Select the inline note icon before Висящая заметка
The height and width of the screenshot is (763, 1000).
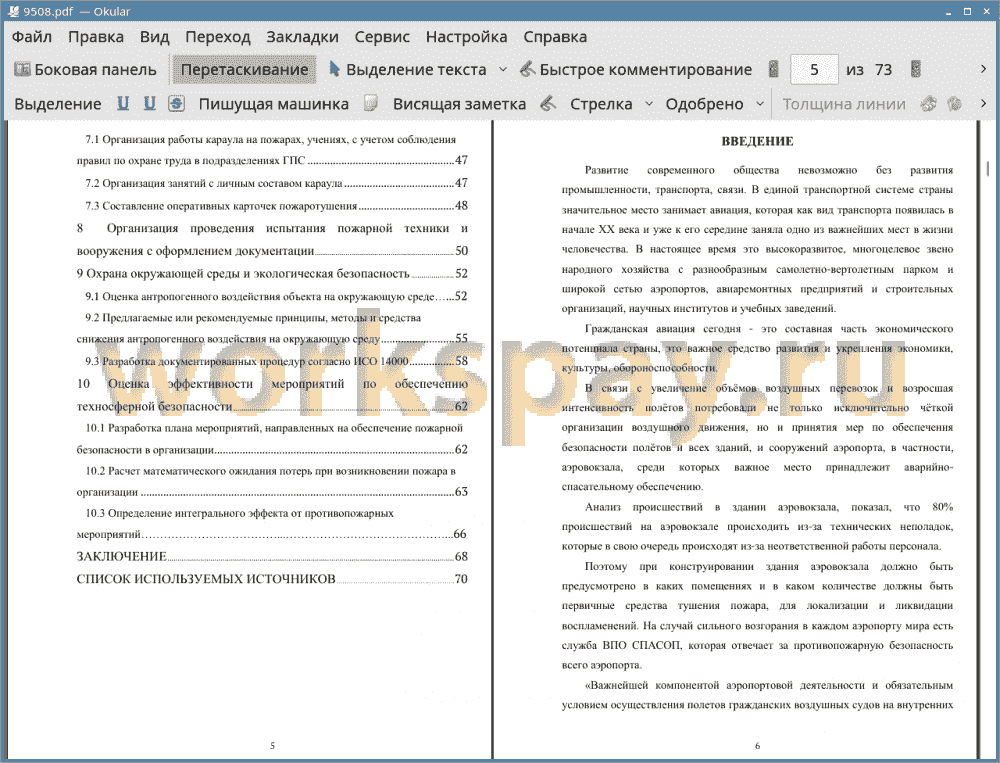click(x=371, y=103)
